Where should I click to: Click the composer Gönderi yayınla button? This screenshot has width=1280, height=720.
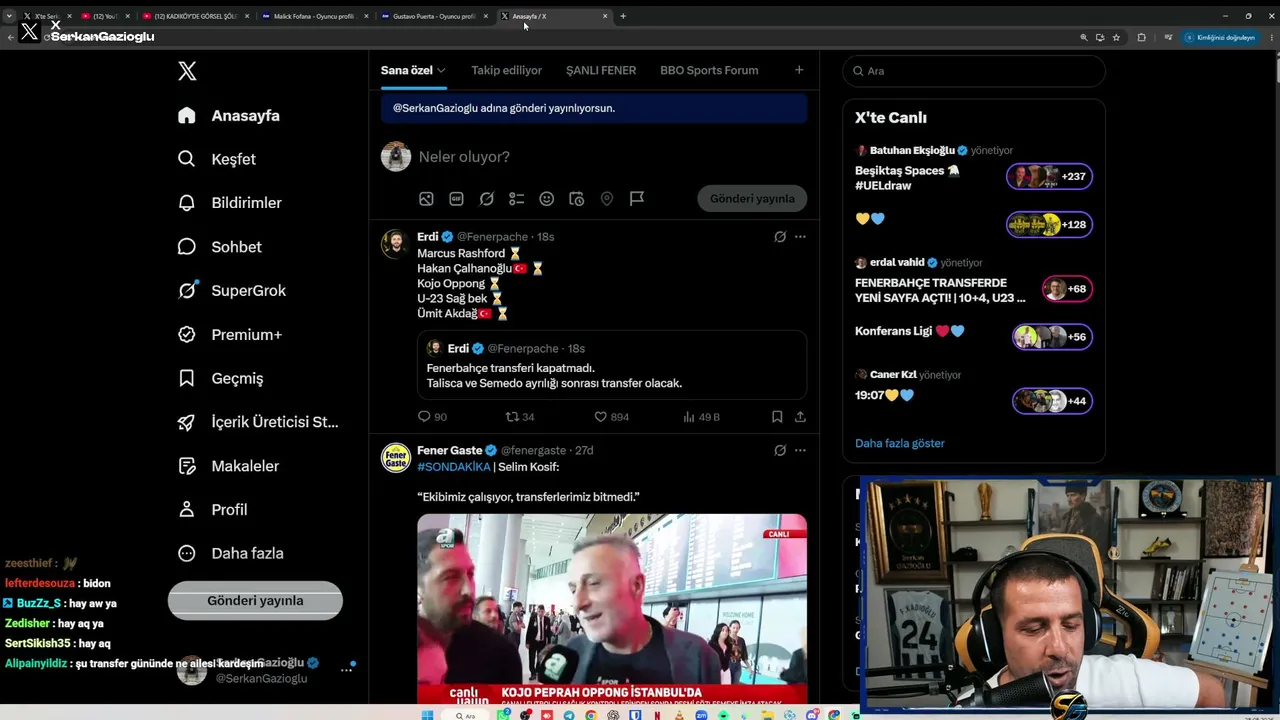752,199
